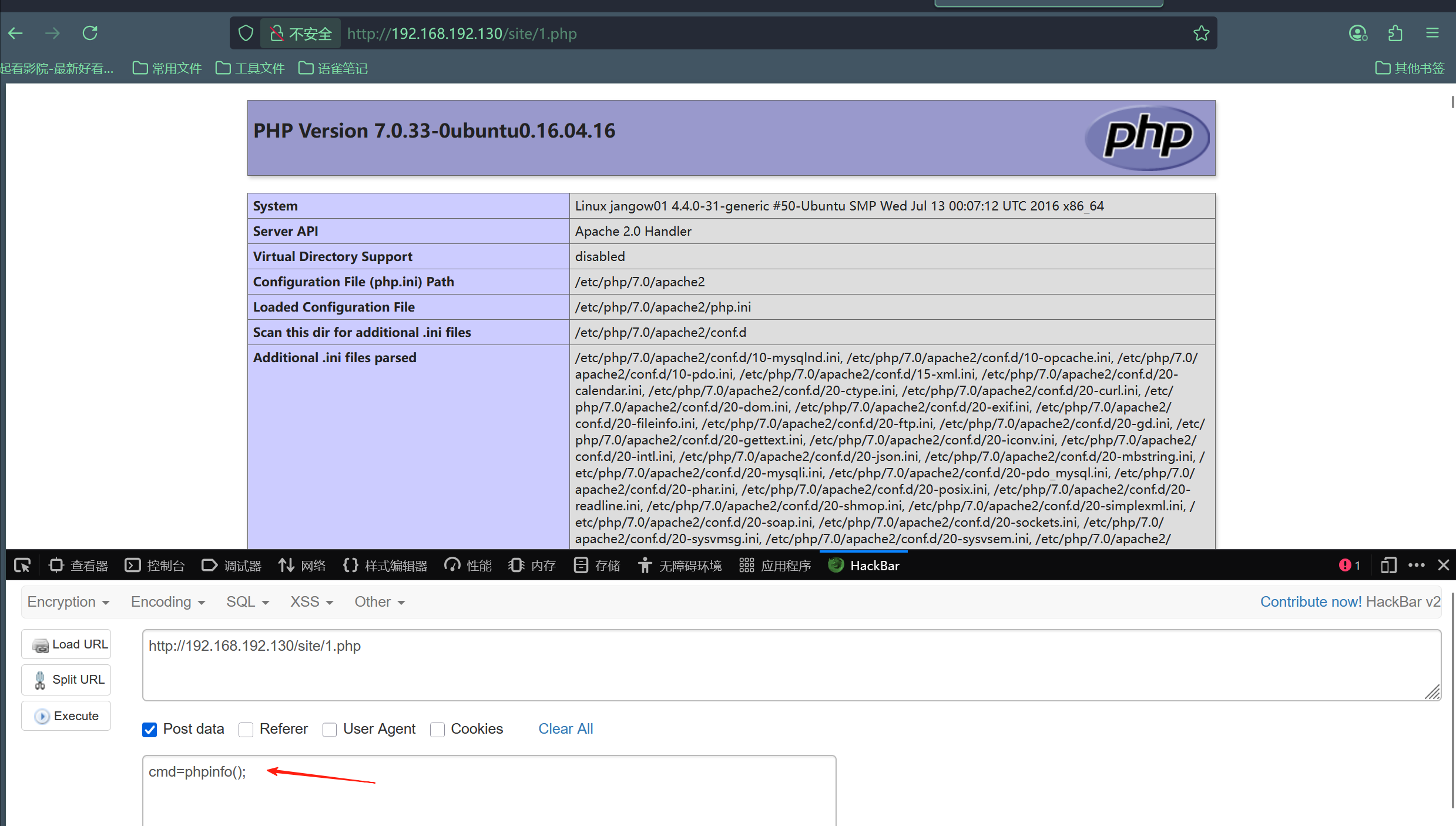Open the Firefox account icon
This screenshot has width=1456, height=826.
(1358, 34)
